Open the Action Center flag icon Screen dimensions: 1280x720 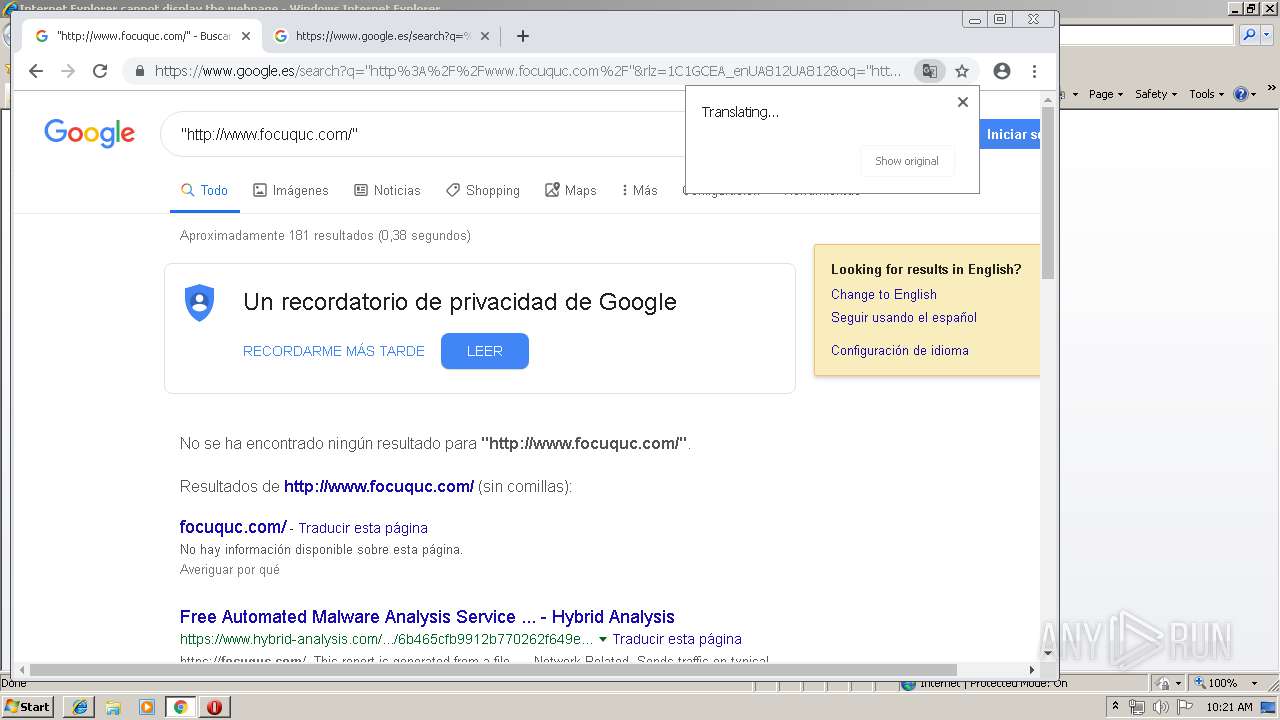click(1184, 707)
